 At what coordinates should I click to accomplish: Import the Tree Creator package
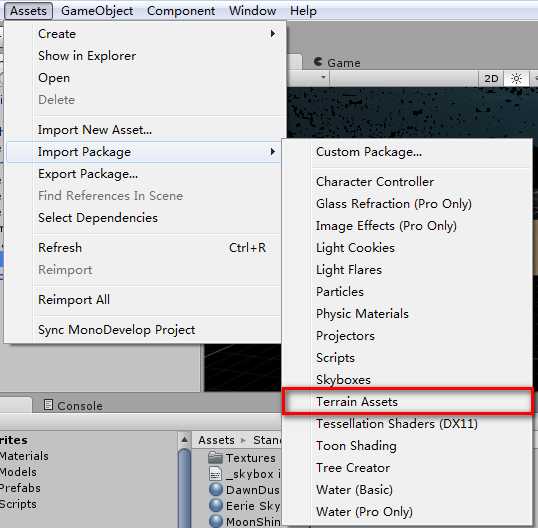tap(408, 468)
